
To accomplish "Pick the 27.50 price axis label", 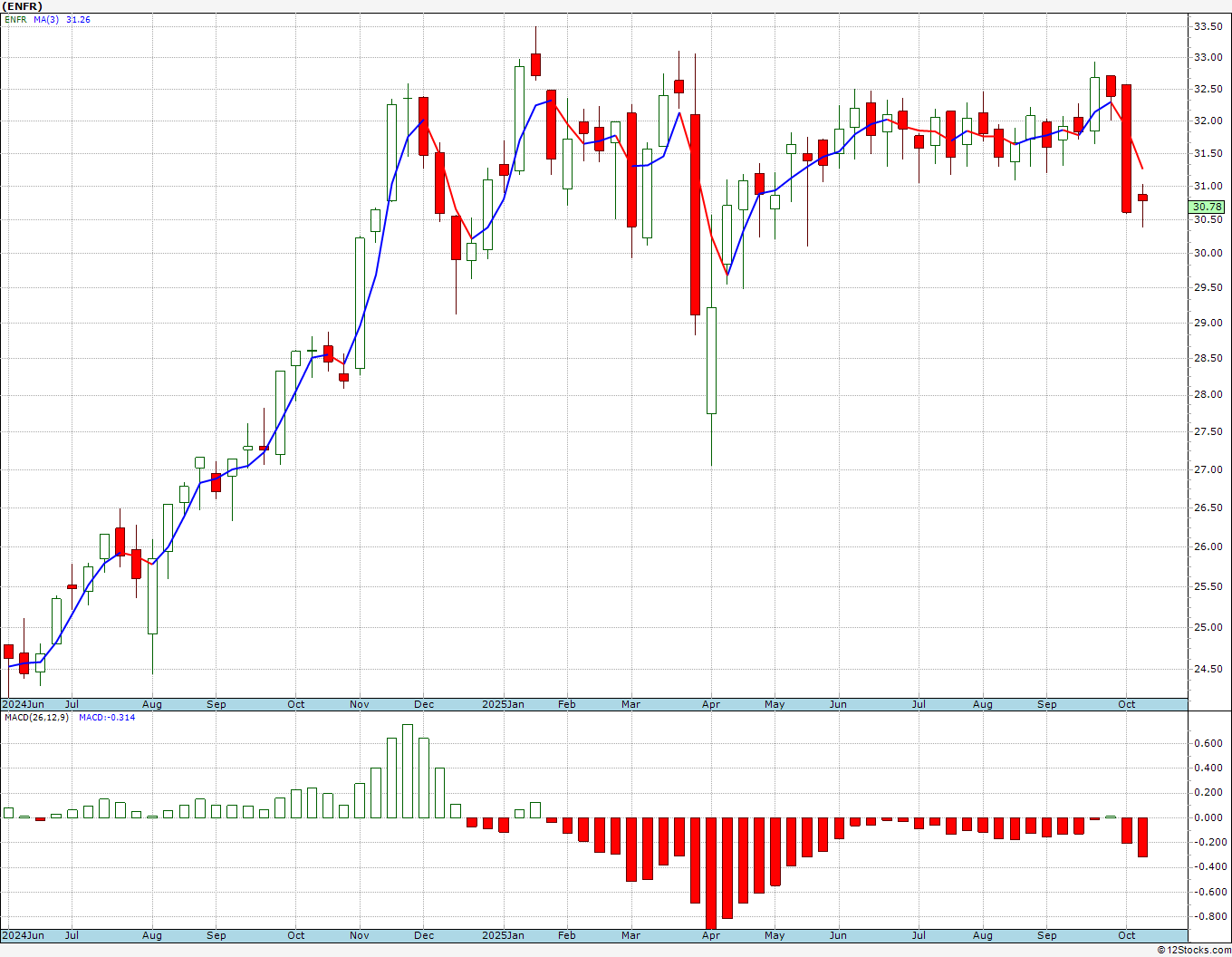I will [1208, 431].
